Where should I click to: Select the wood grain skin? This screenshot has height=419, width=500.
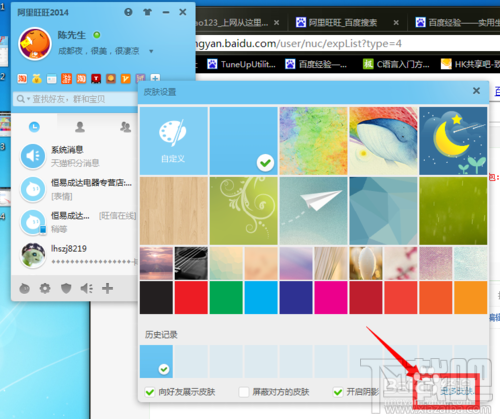[x=174, y=211]
